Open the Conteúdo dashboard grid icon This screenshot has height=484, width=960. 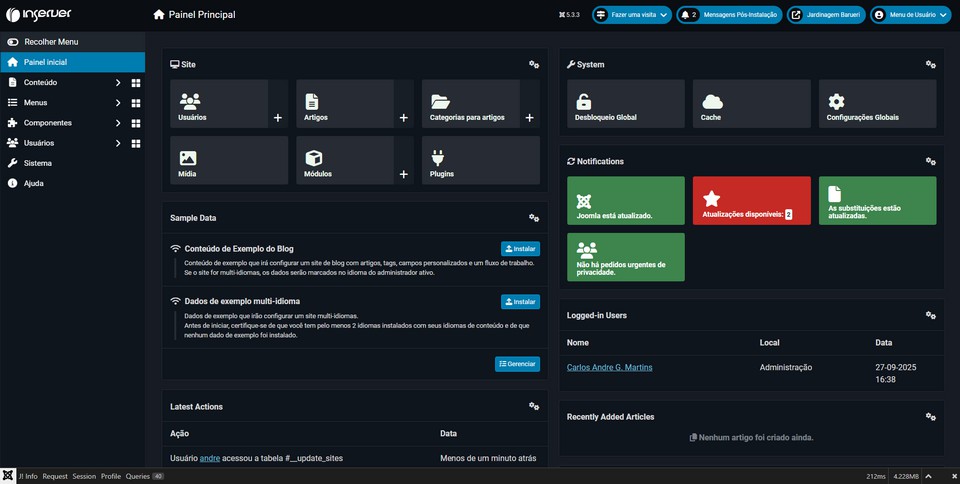pyautogui.click(x=135, y=83)
